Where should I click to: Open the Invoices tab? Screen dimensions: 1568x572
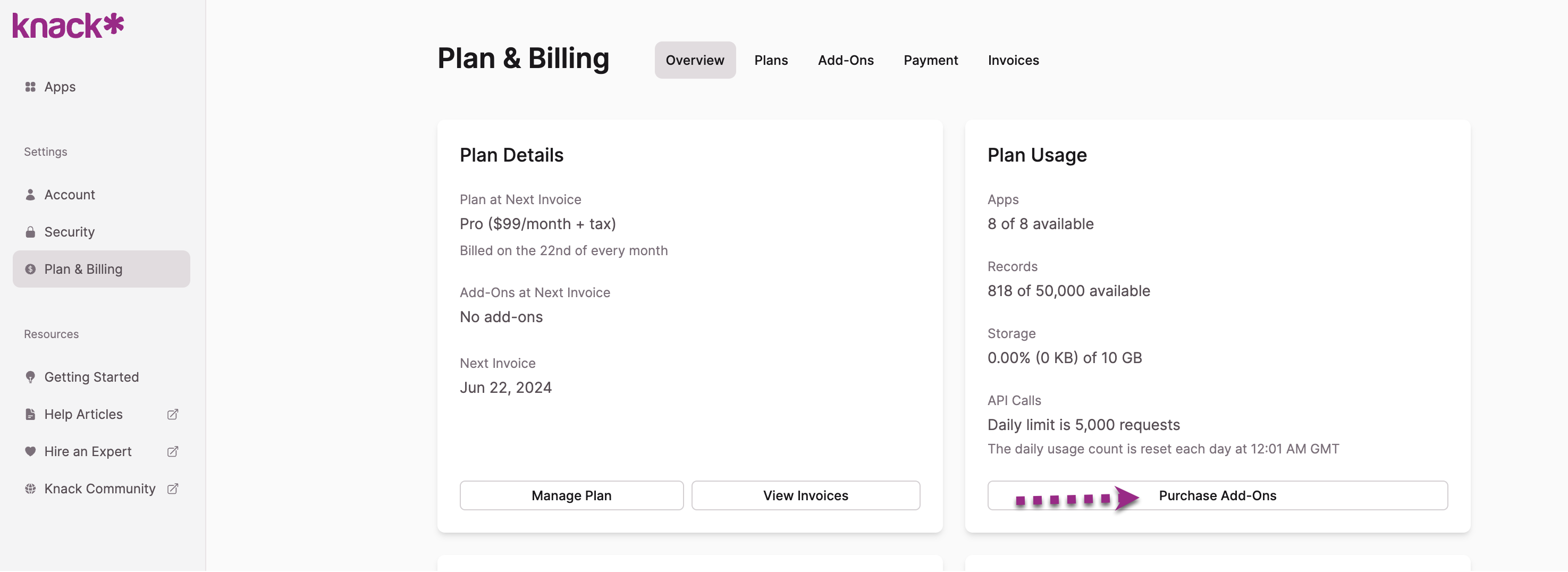click(x=1013, y=60)
